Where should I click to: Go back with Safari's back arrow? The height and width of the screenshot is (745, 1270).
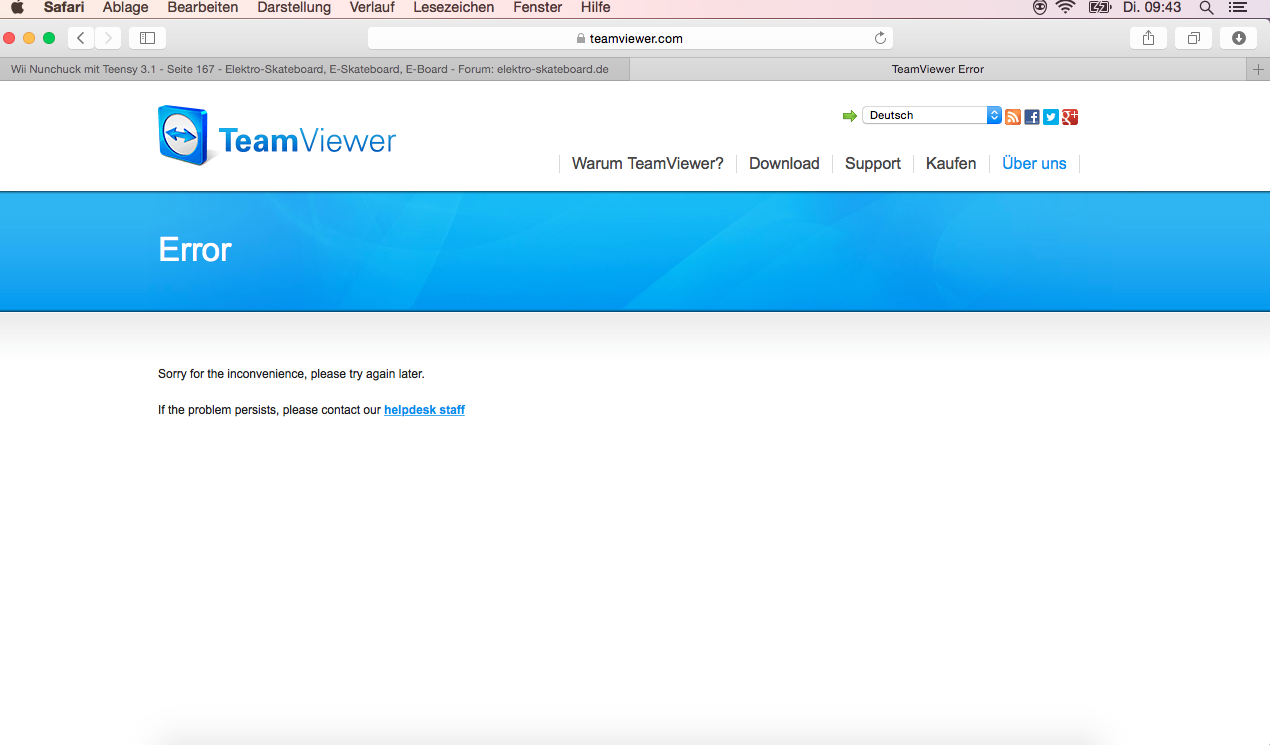click(x=81, y=38)
